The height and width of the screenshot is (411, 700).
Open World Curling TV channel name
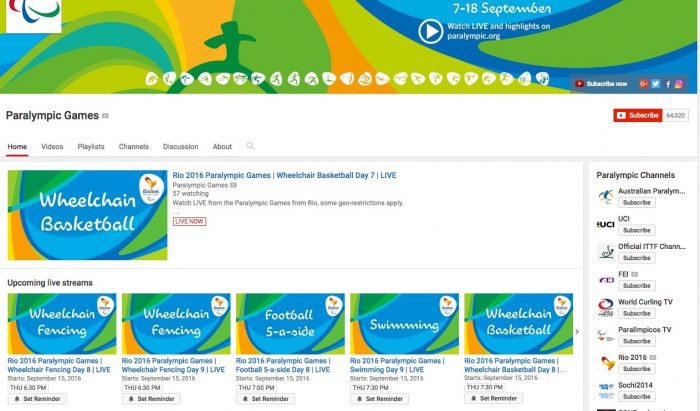[645, 302]
